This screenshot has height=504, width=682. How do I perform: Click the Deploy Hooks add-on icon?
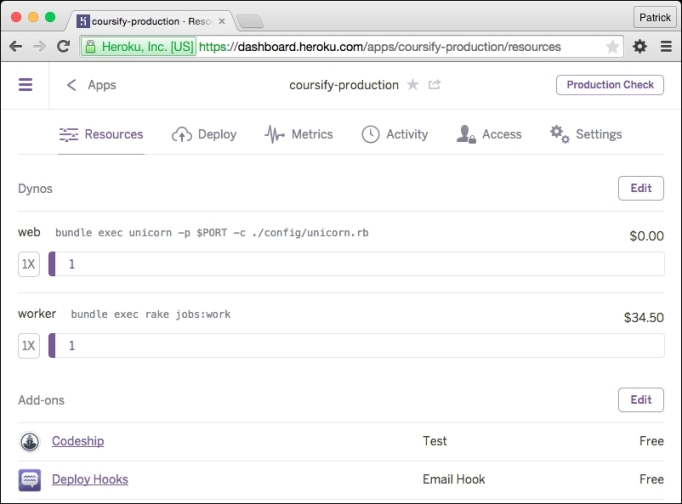click(30, 480)
